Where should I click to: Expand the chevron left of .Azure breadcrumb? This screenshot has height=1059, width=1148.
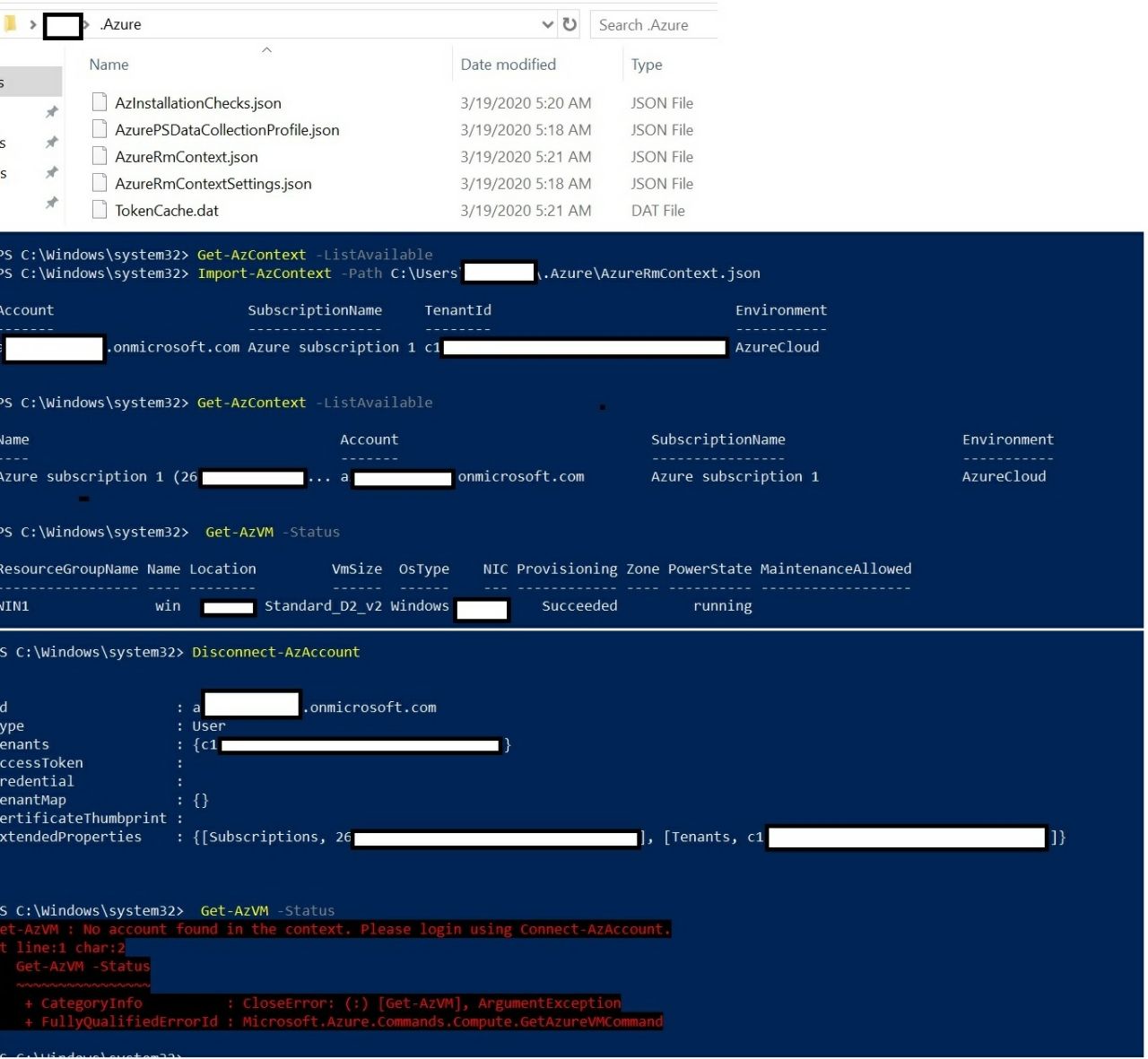click(x=88, y=24)
